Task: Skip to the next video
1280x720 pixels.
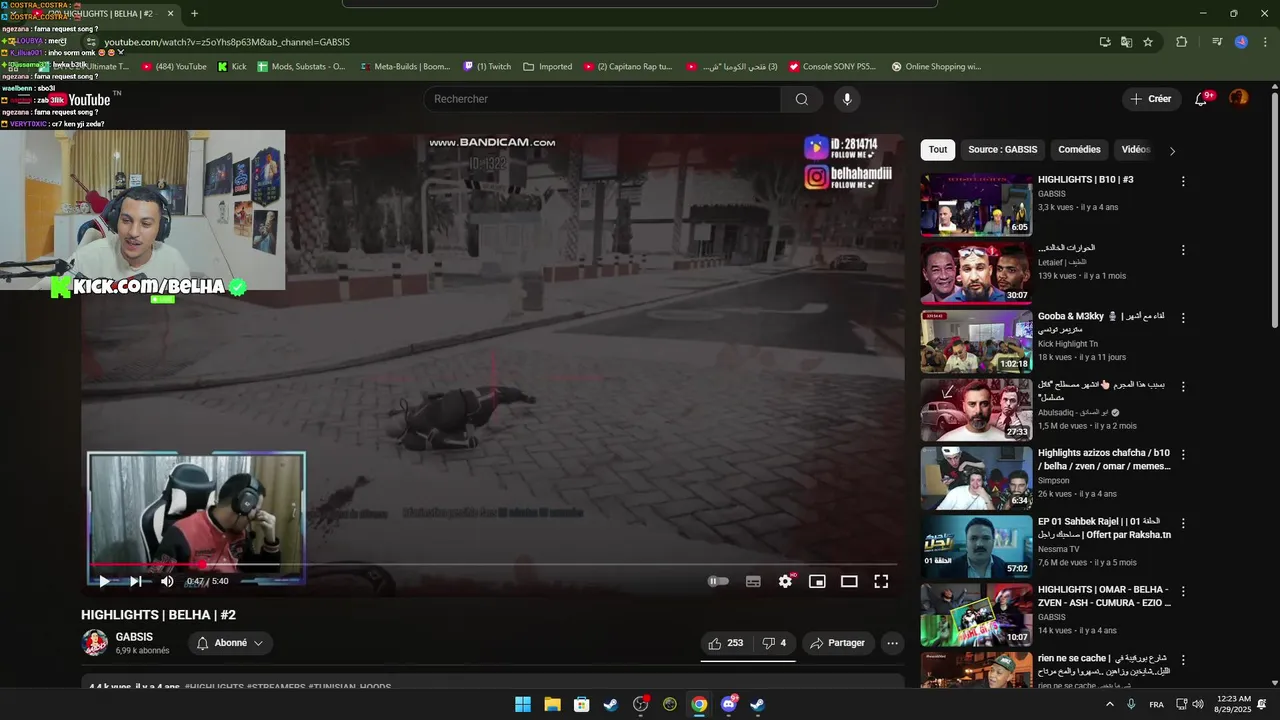Action: pos(136,581)
